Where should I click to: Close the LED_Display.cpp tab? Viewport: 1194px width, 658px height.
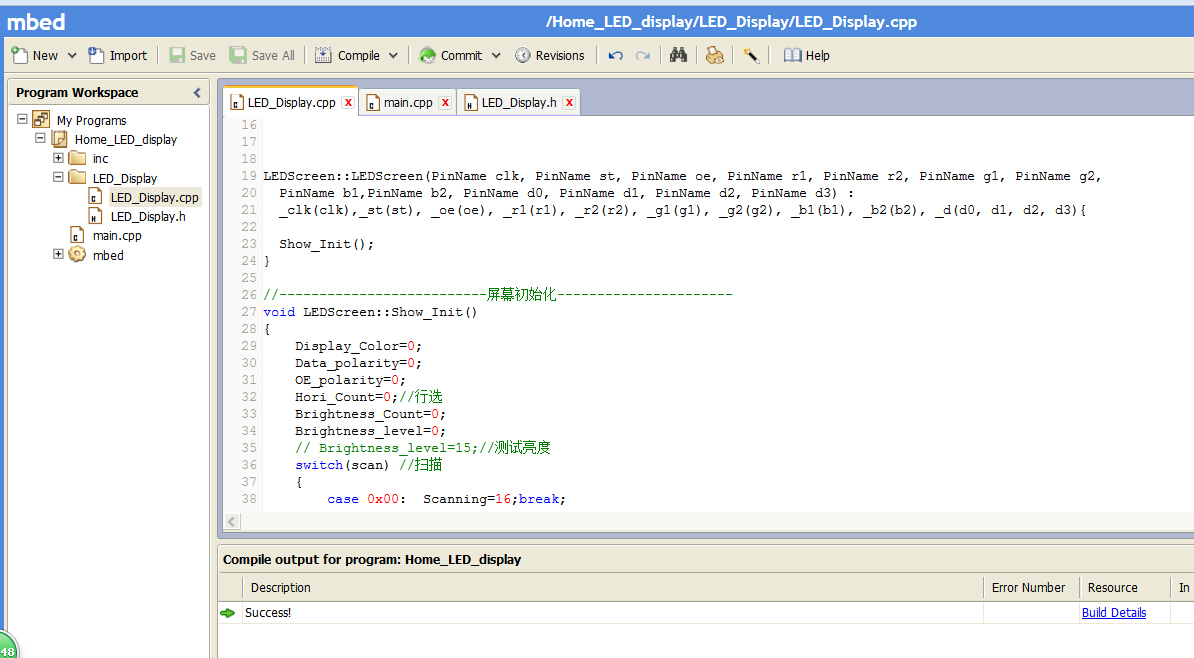coord(348,103)
